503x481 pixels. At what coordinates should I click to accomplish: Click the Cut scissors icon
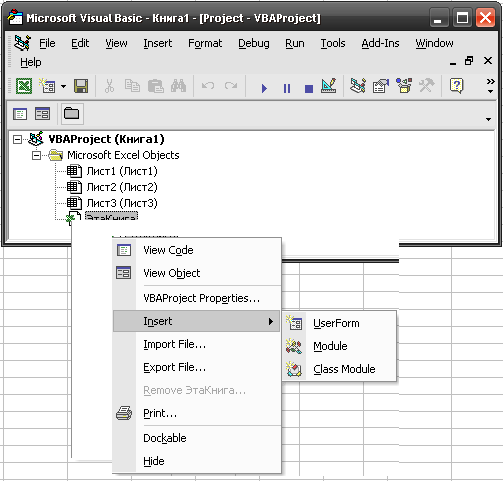click(109, 86)
